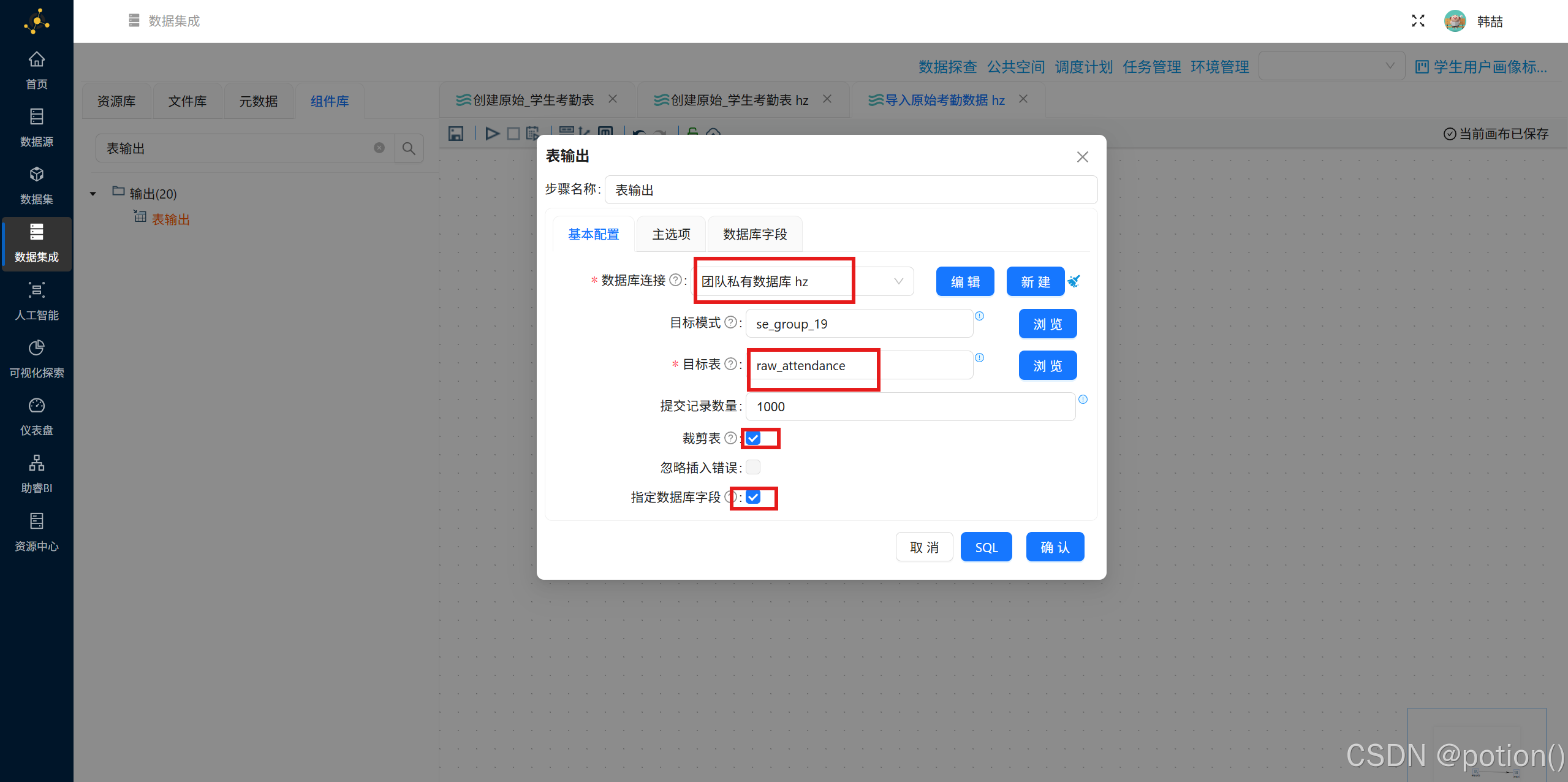Switch to the 基本配置 tab
The image size is (1568, 782).
(593, 234)
